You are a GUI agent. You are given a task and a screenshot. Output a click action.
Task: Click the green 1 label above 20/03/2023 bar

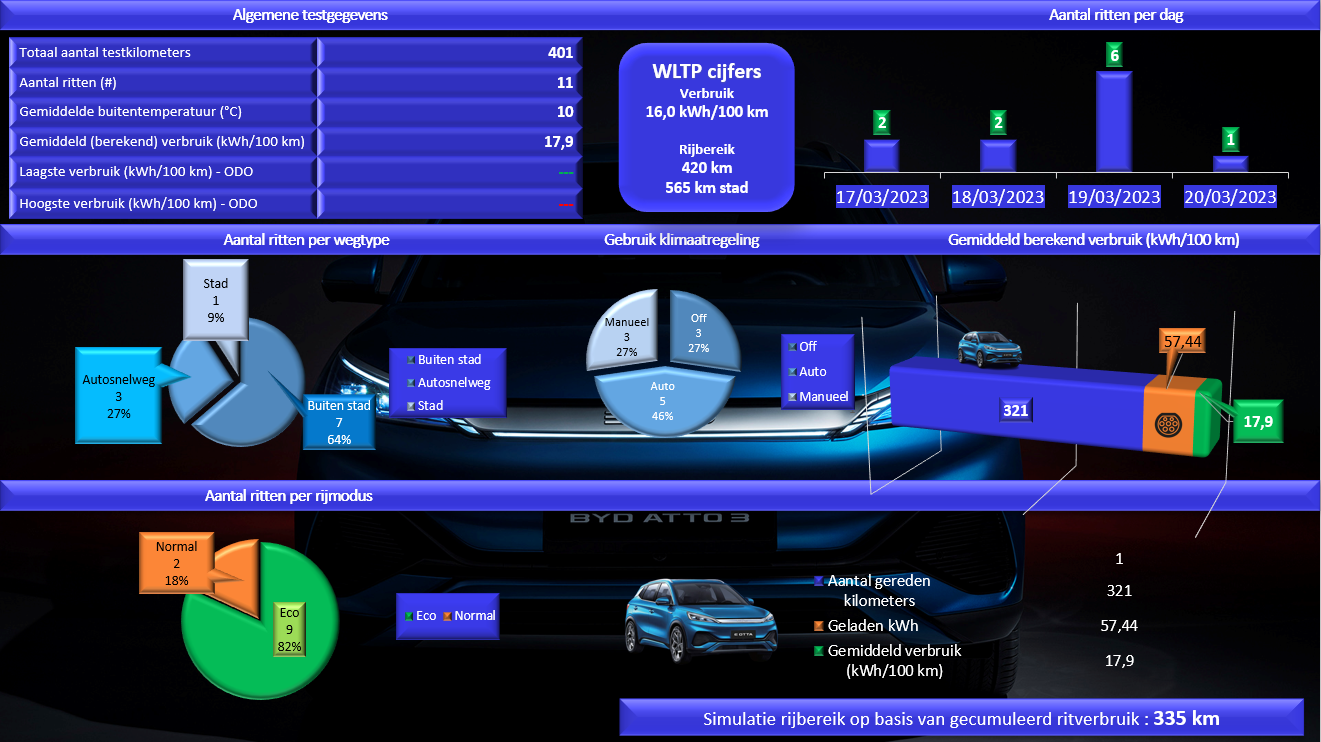[x=1230, y=139]
